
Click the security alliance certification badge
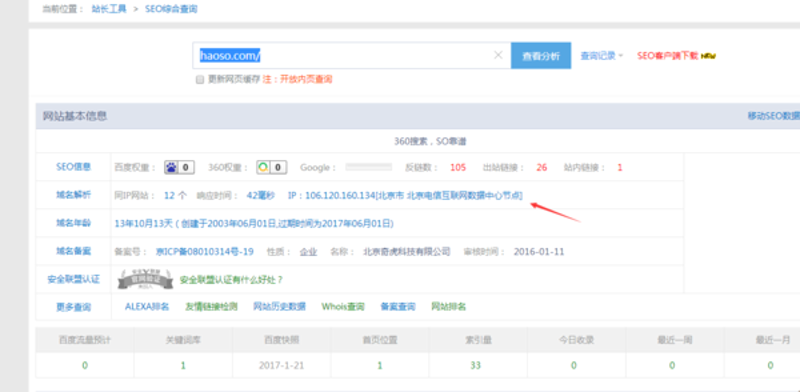(146, 278)
